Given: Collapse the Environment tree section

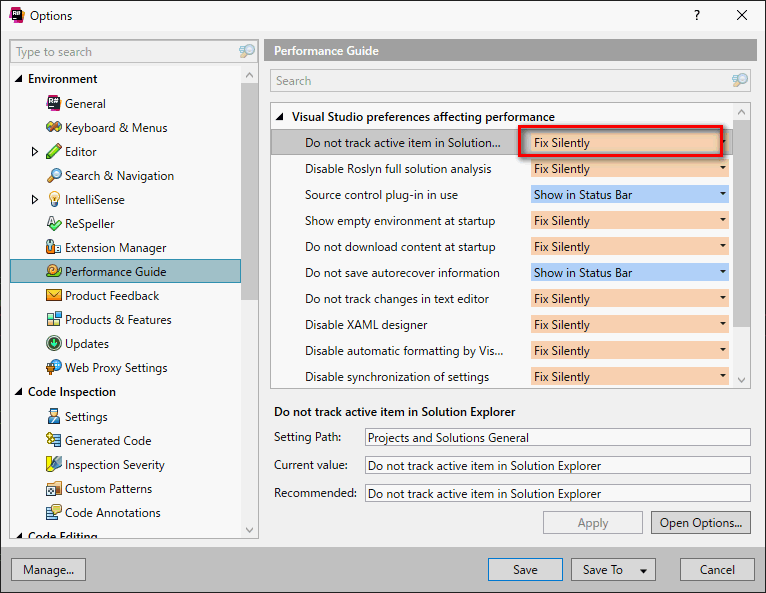Looking at the screenshot, I should pyautogui.click(x=19, y=79).
